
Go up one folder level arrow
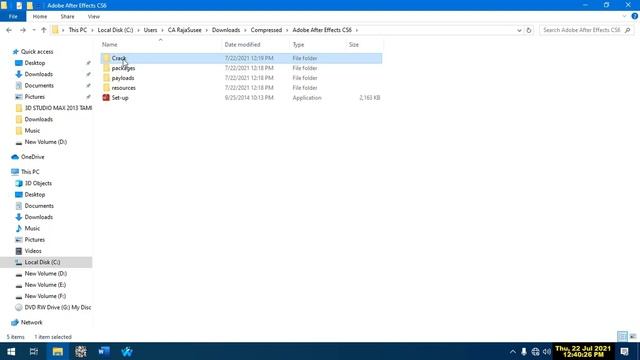click(44, 30)
